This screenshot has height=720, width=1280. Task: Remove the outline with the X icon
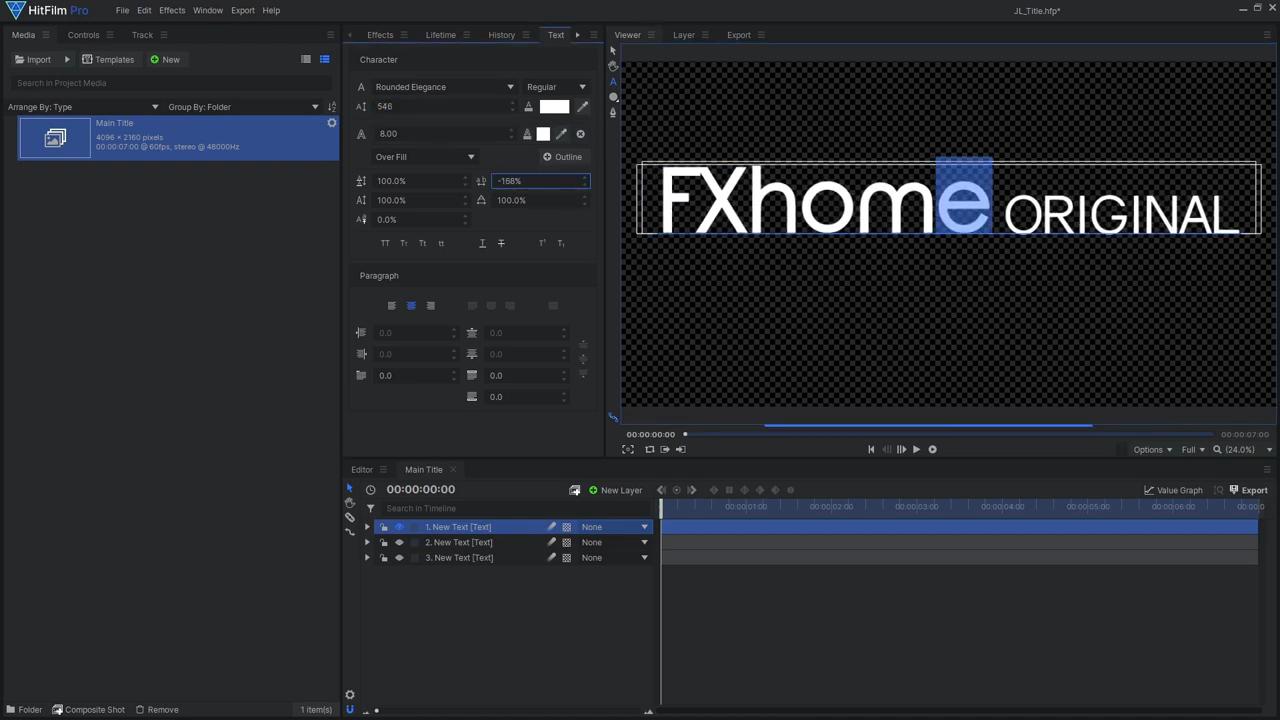point(580,134)
